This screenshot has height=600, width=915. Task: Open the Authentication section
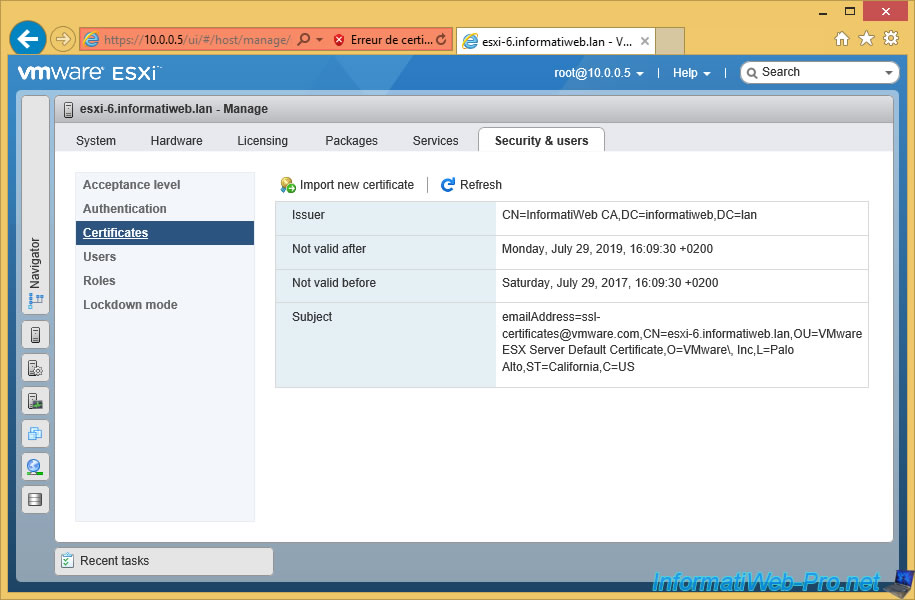pyautogui.click(x=165, y=209)
